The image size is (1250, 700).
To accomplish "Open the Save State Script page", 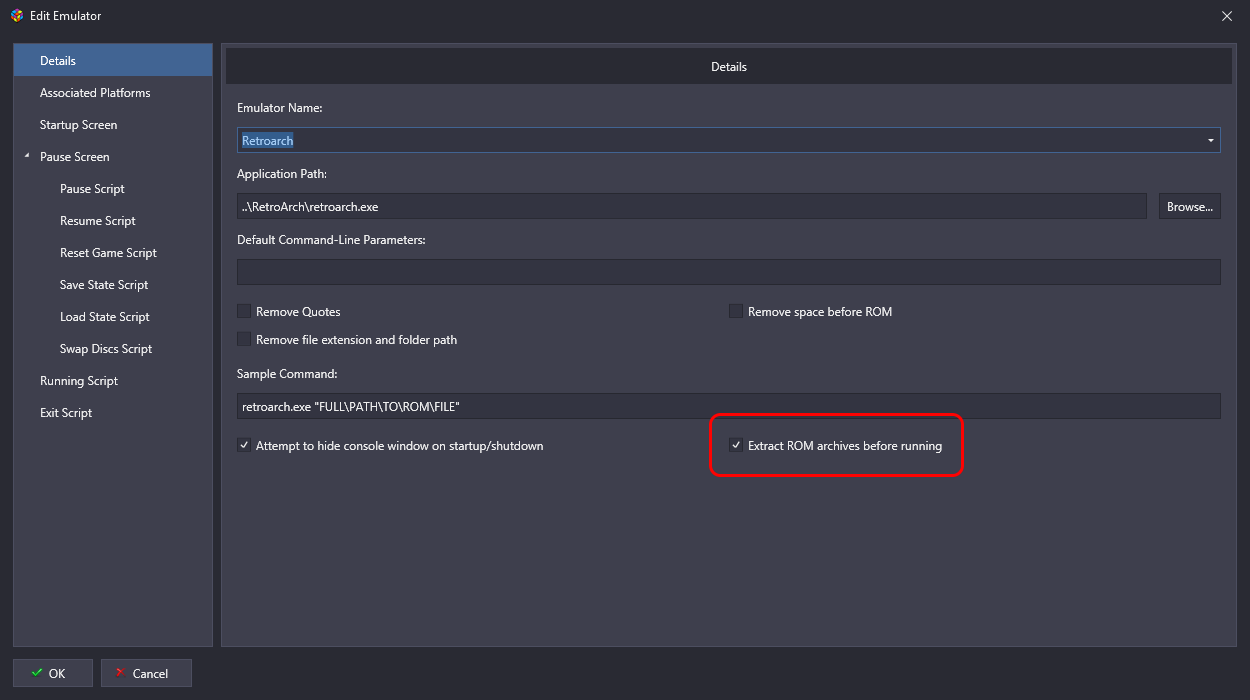I will [x=104, y=285].
